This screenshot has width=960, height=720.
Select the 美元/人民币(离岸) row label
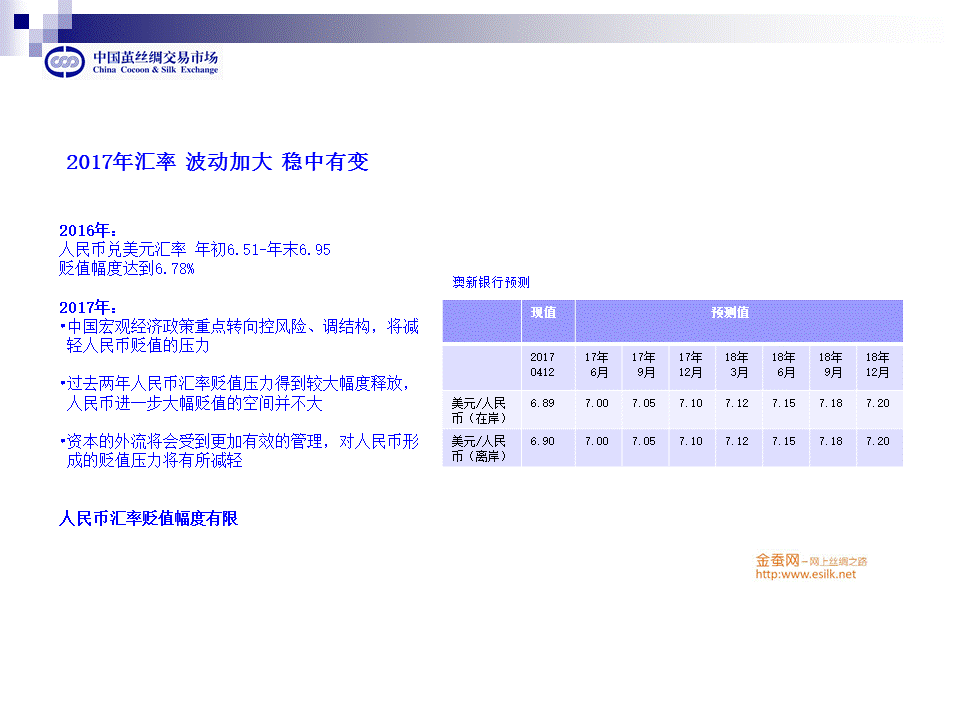479,448
